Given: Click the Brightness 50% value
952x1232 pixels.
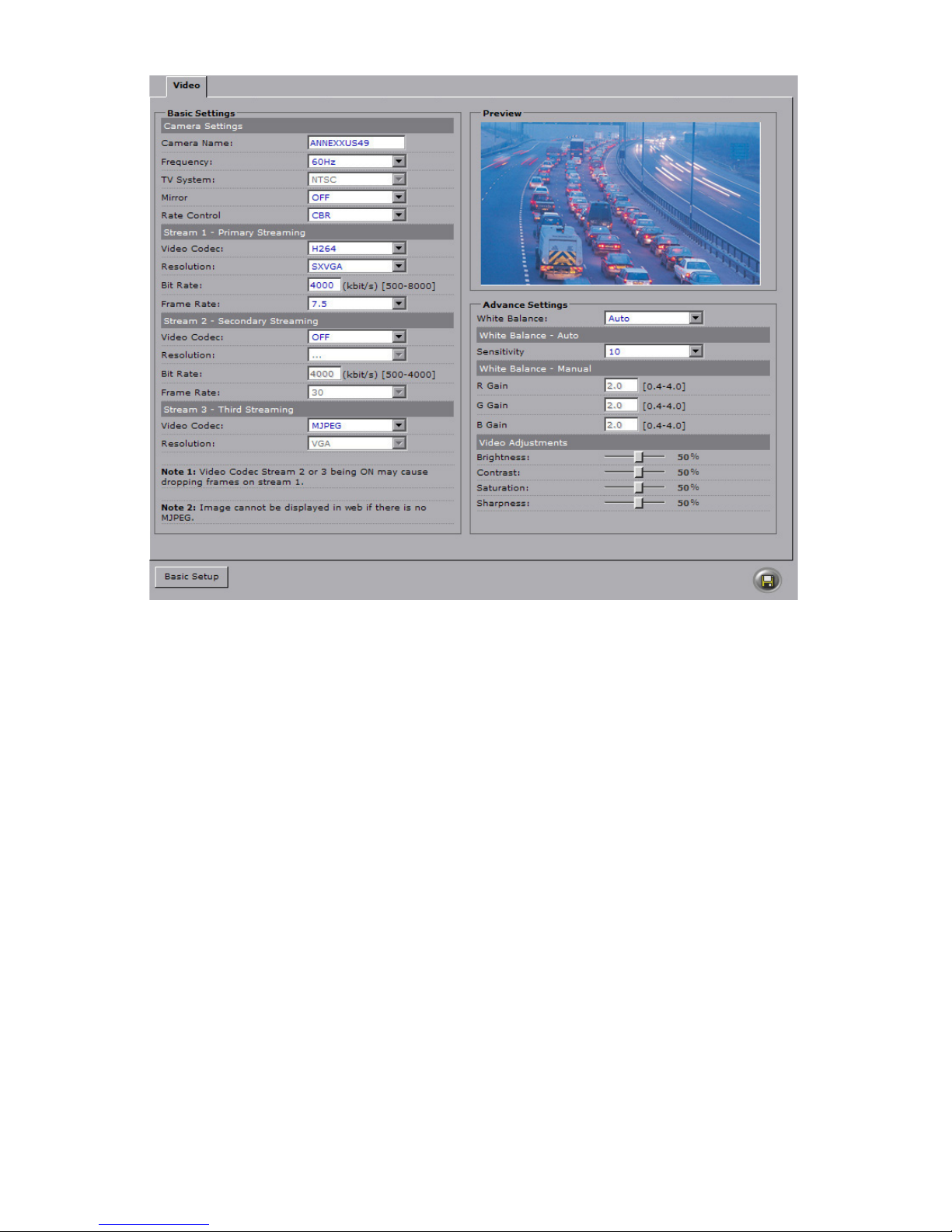Looking at the screenshot, I should (x=688, y=457).
